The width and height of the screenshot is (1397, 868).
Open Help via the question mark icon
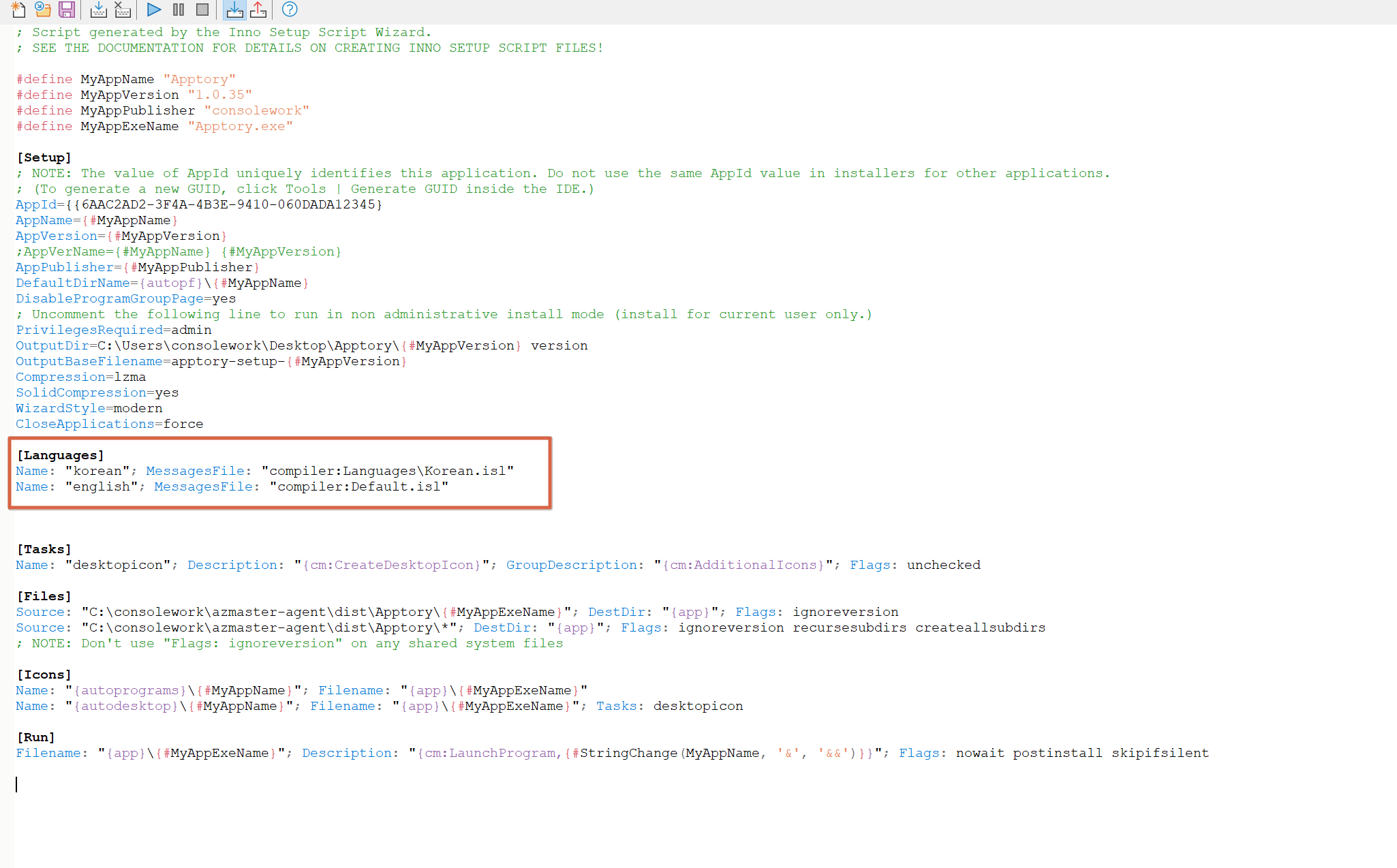(x=290, y=10)
